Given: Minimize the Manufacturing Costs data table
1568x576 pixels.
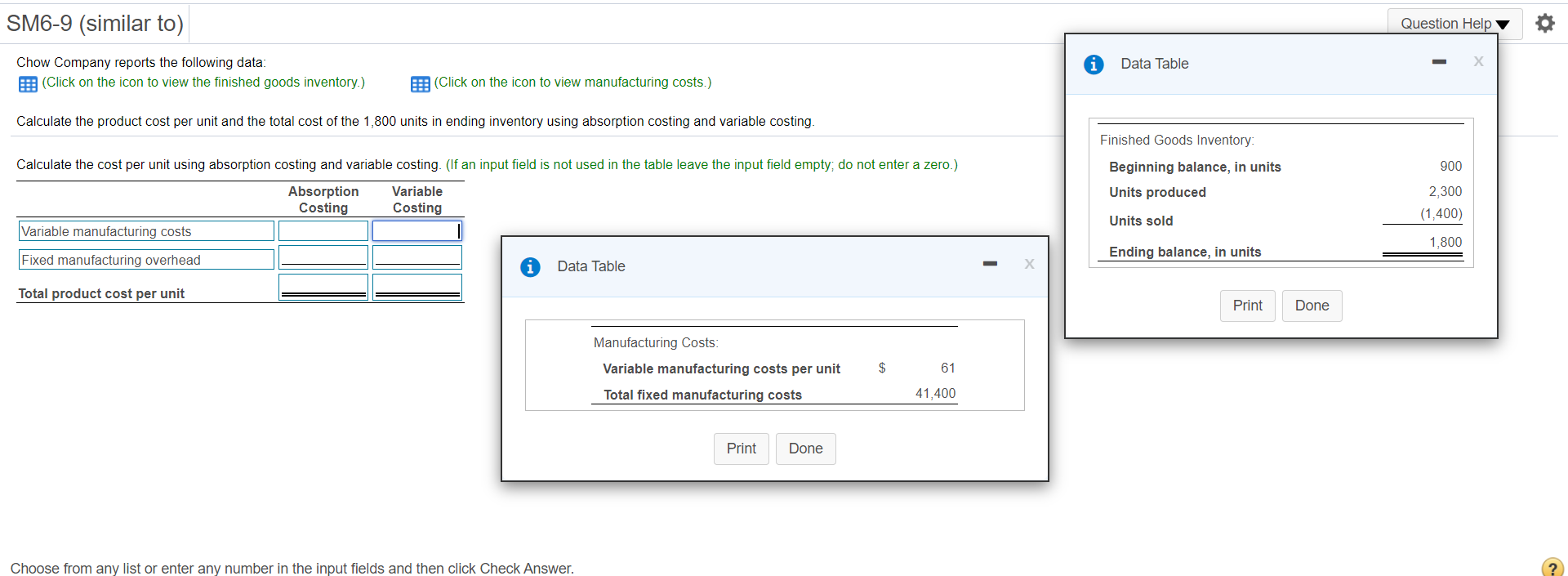Looking at the screenshot, I should [x=990, y=264].
